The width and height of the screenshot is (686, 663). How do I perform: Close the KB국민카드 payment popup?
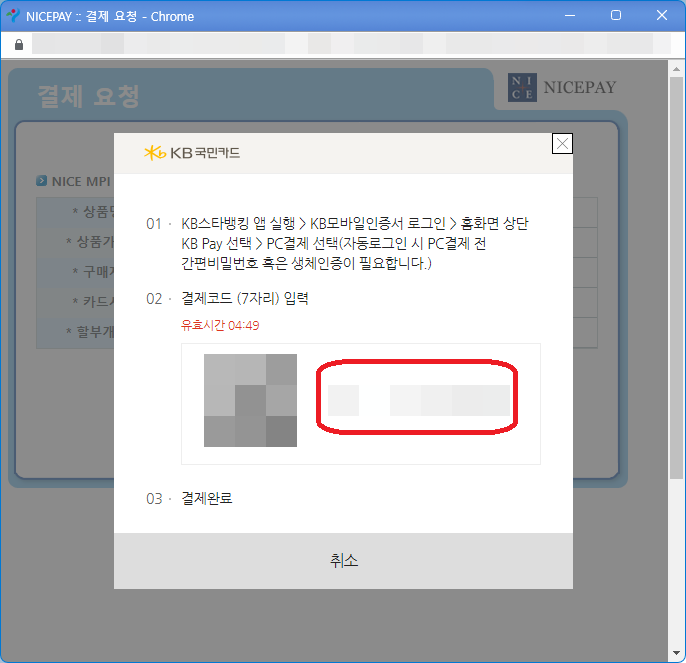coord(562,144)
